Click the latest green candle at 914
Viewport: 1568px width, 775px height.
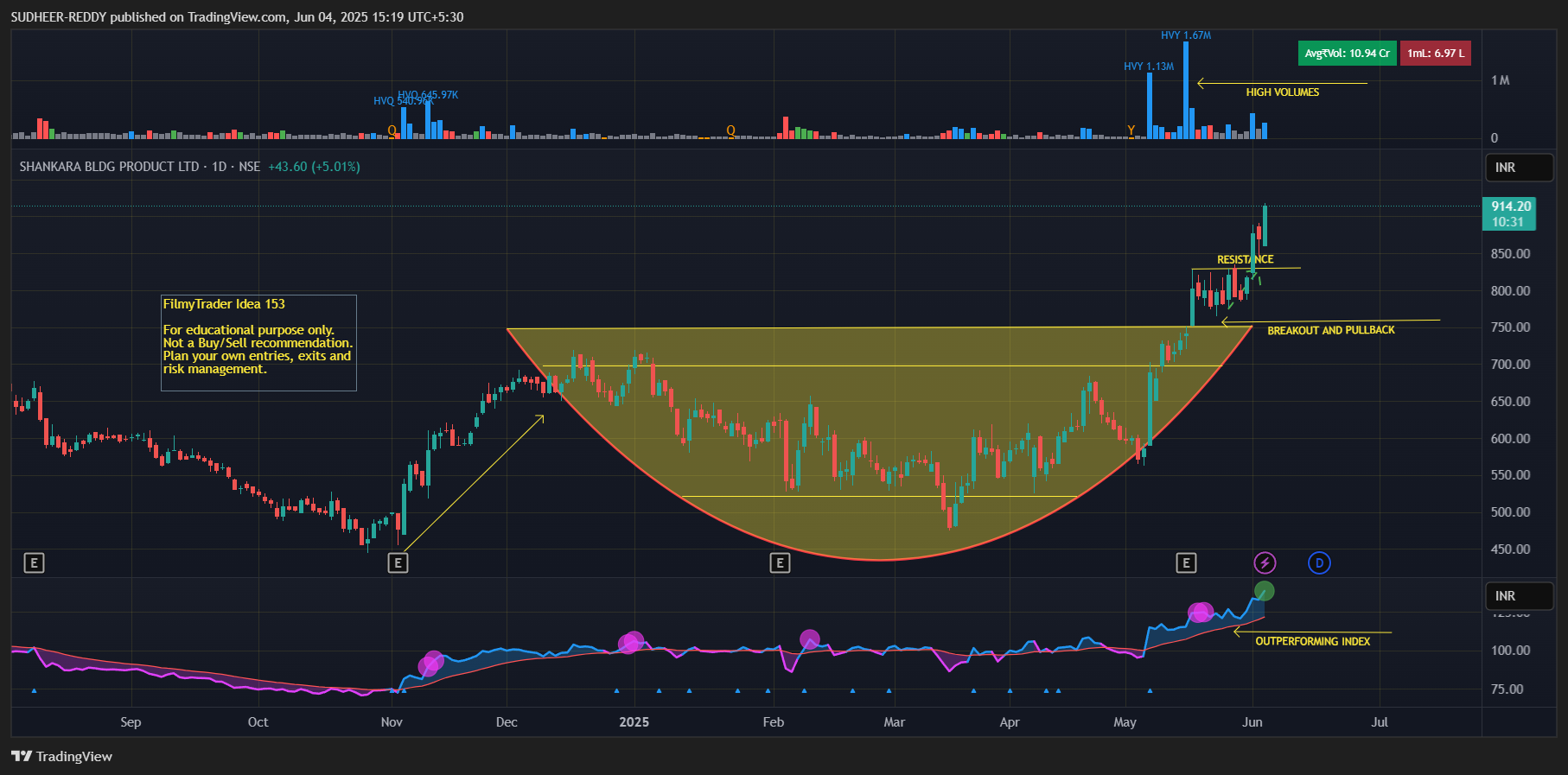(1265, 226)
